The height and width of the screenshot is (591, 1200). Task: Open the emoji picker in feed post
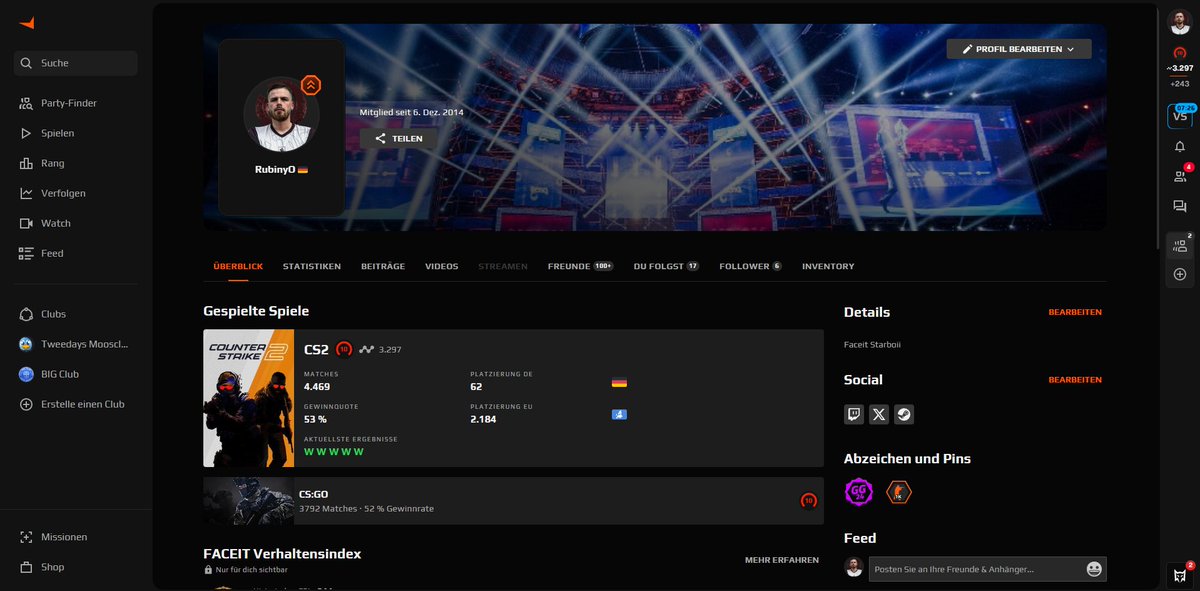tap(1094, 569)
